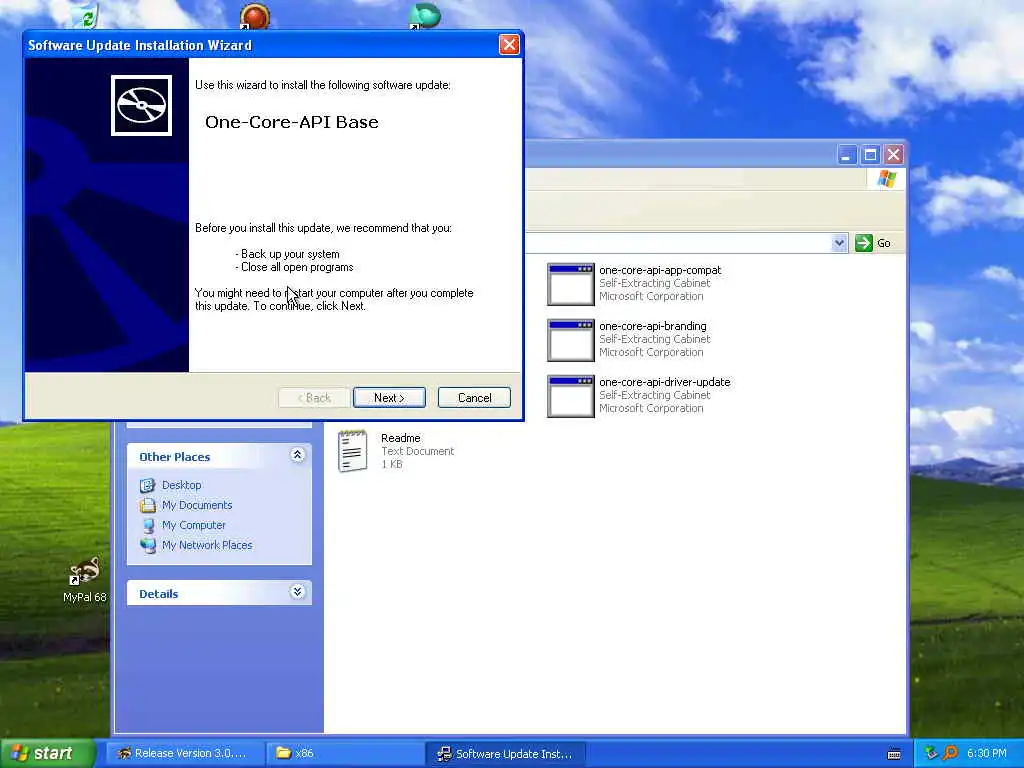Screen dimensions: 1024x768
Task: Maximize the x86 Explorer window
Action: [x=871, y=155]
